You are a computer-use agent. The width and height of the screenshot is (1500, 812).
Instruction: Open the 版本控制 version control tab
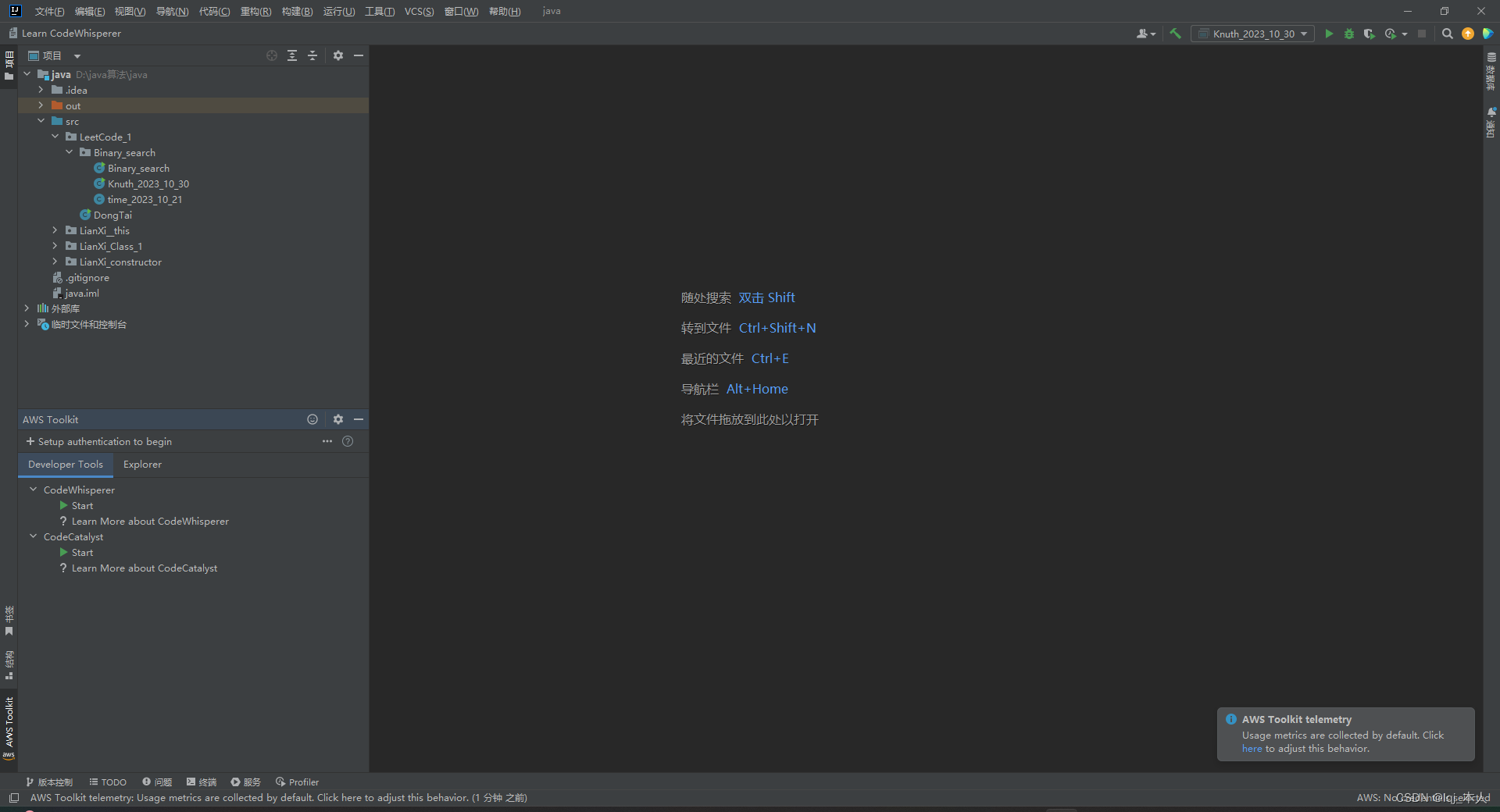[x=48, y=782]
